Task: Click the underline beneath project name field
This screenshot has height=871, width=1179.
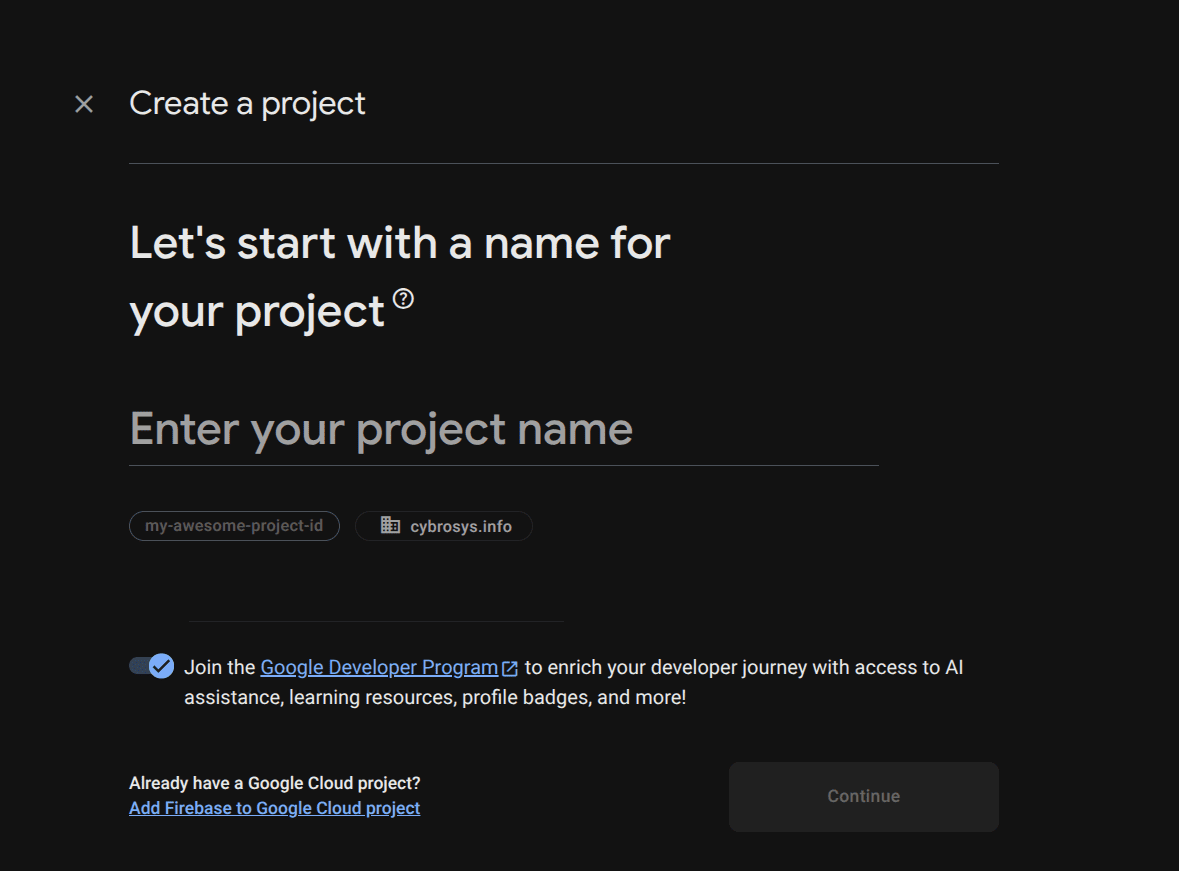Action: pos(503,465)
